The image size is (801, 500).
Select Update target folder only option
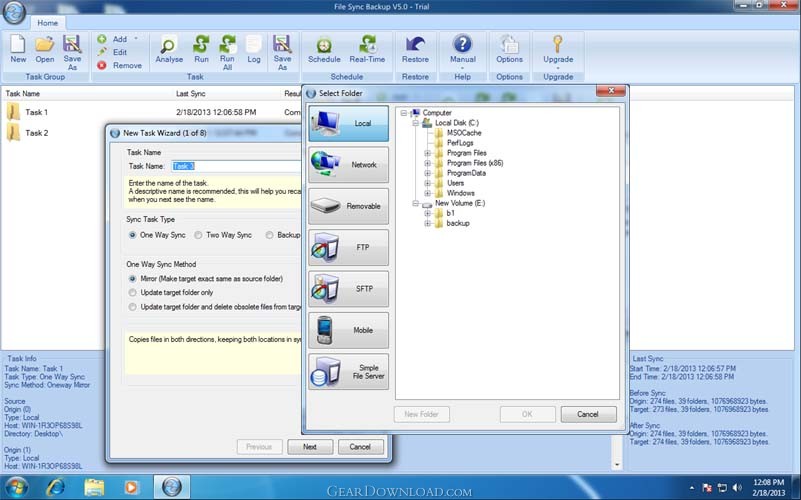click(x=133, y=293)
